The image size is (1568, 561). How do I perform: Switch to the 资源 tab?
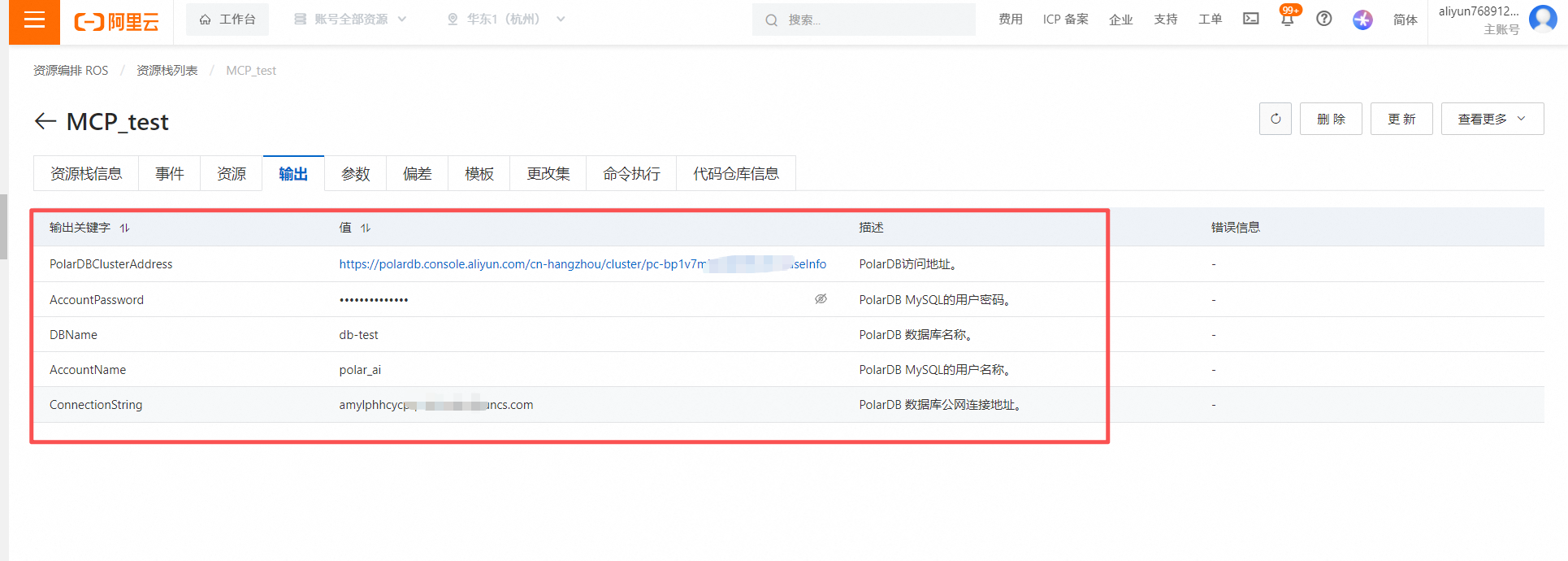(x=232, y=173)
